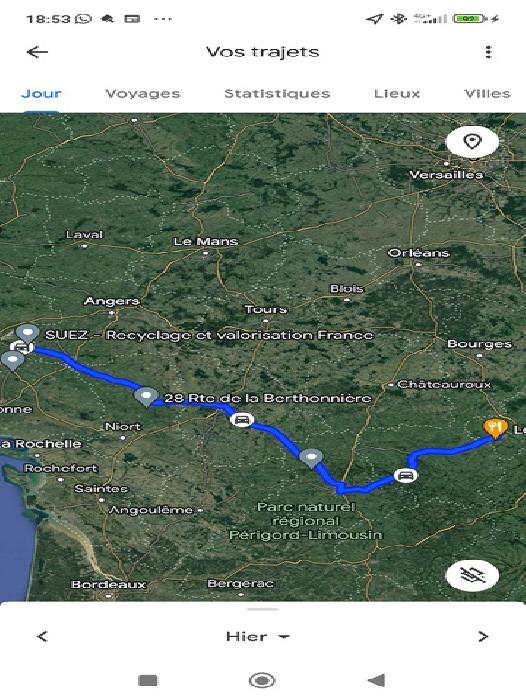Select the Jour tab
This screenshot has width=526, height=700.
(41, 94)
